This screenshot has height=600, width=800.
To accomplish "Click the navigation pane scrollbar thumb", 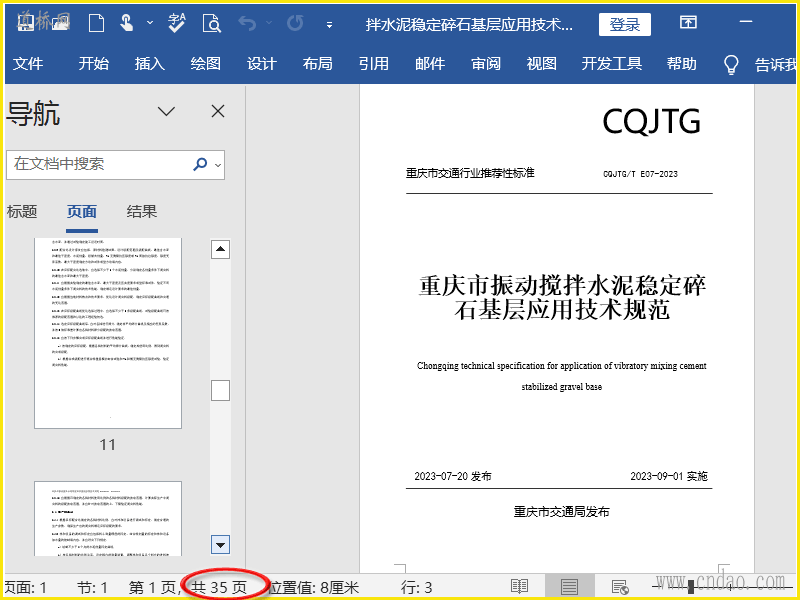I will tap(220, 390).
